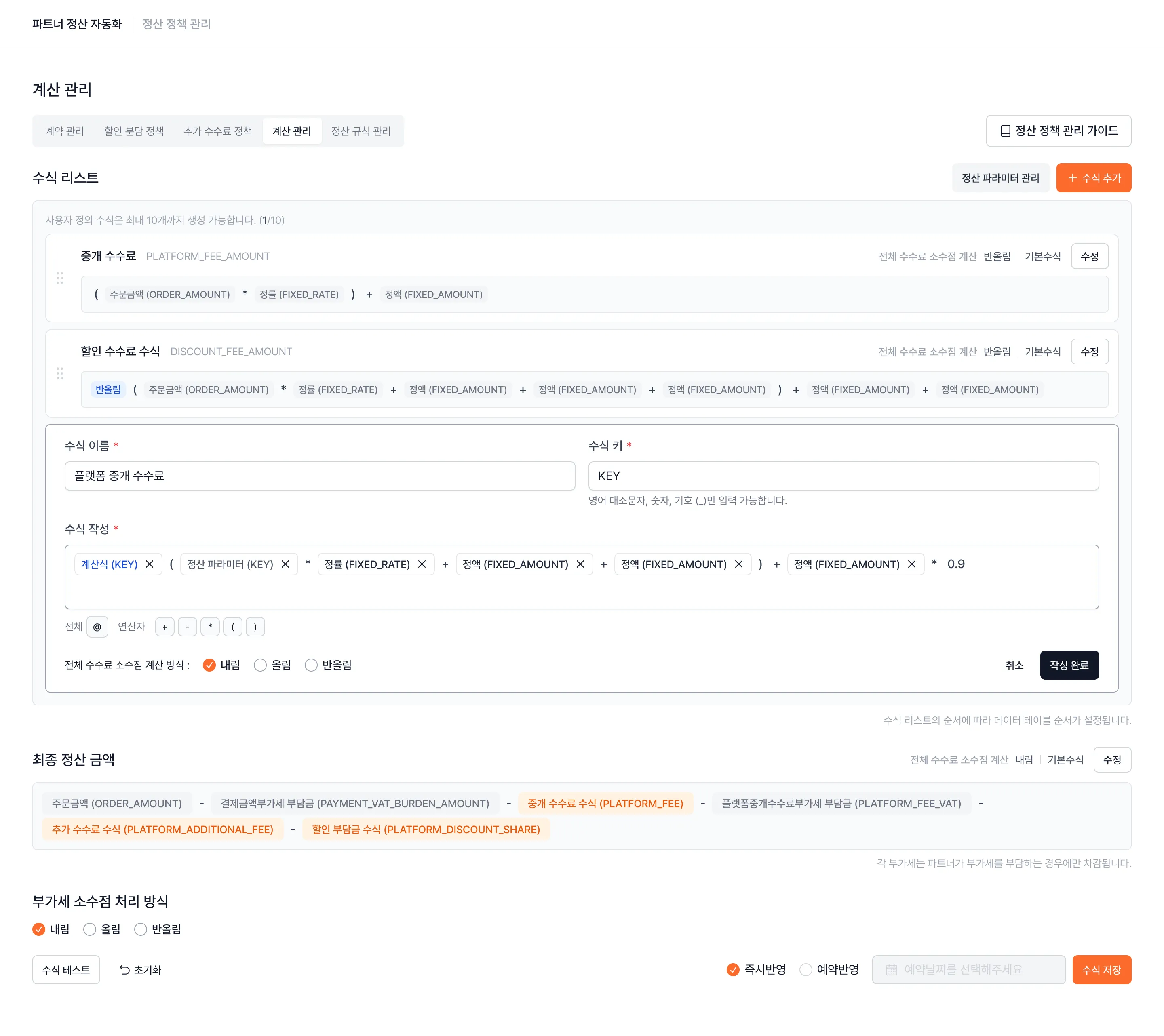Image resolution: width=1164 pixels, height=1036 pixels.
Task: Click the 초기화 reset arrow icon
Action: pyautogui.click(x=125, y=969)
